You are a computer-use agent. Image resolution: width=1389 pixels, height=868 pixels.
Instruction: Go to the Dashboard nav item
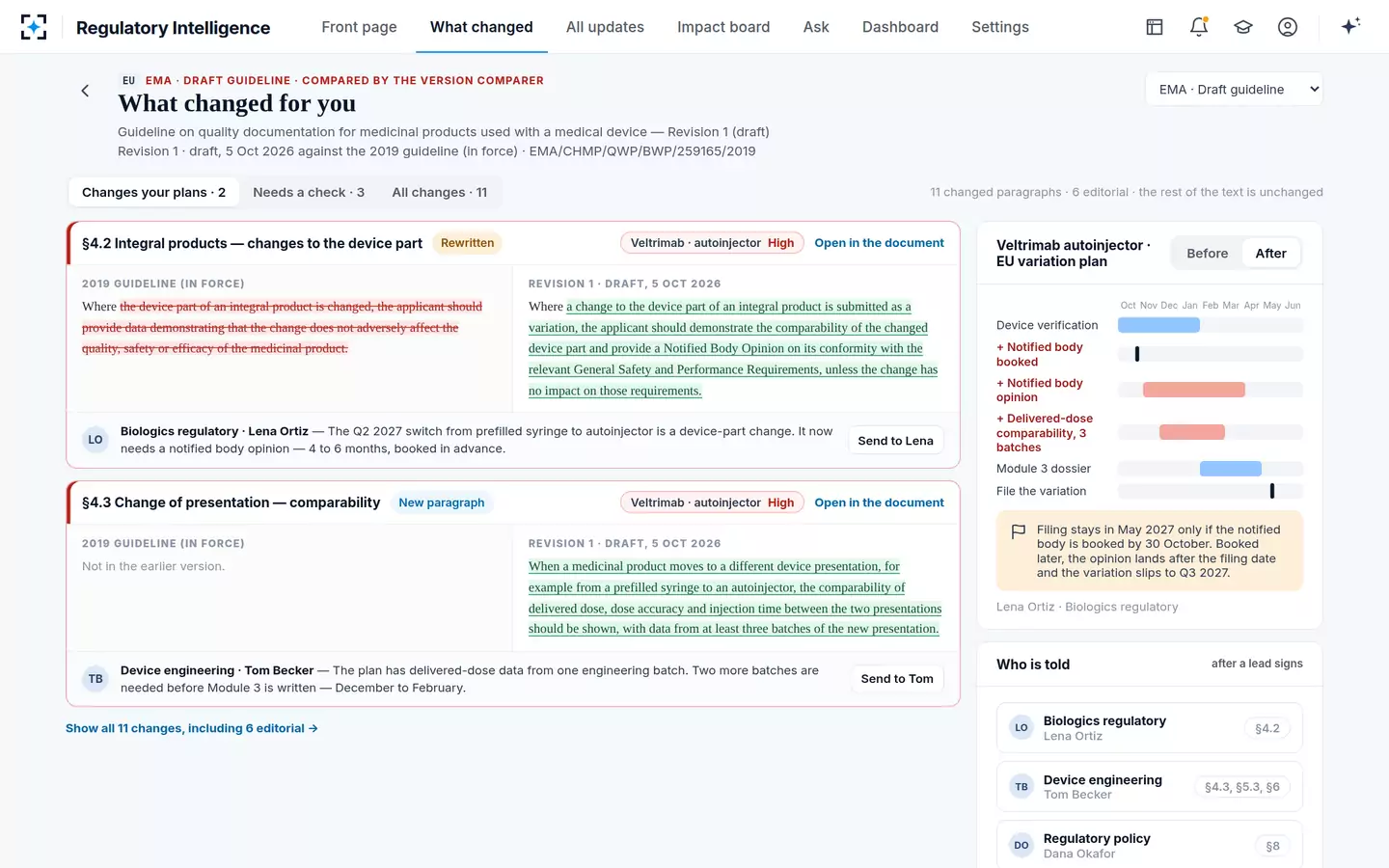click(900, 27)
